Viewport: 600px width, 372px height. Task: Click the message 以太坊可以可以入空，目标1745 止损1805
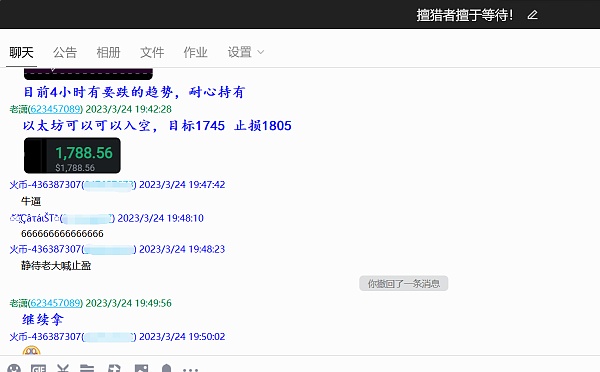pos(157,126)
